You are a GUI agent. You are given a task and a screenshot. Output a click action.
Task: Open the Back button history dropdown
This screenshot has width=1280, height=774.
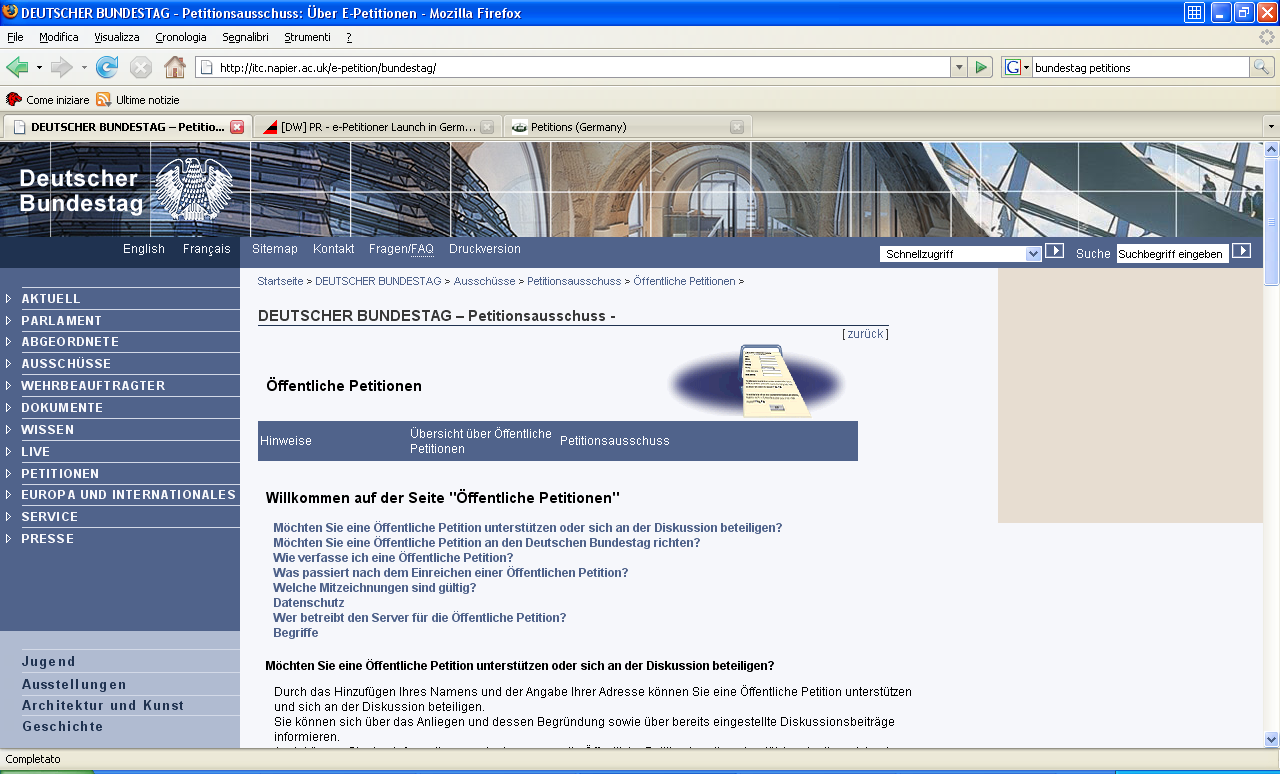click(39, 67)
